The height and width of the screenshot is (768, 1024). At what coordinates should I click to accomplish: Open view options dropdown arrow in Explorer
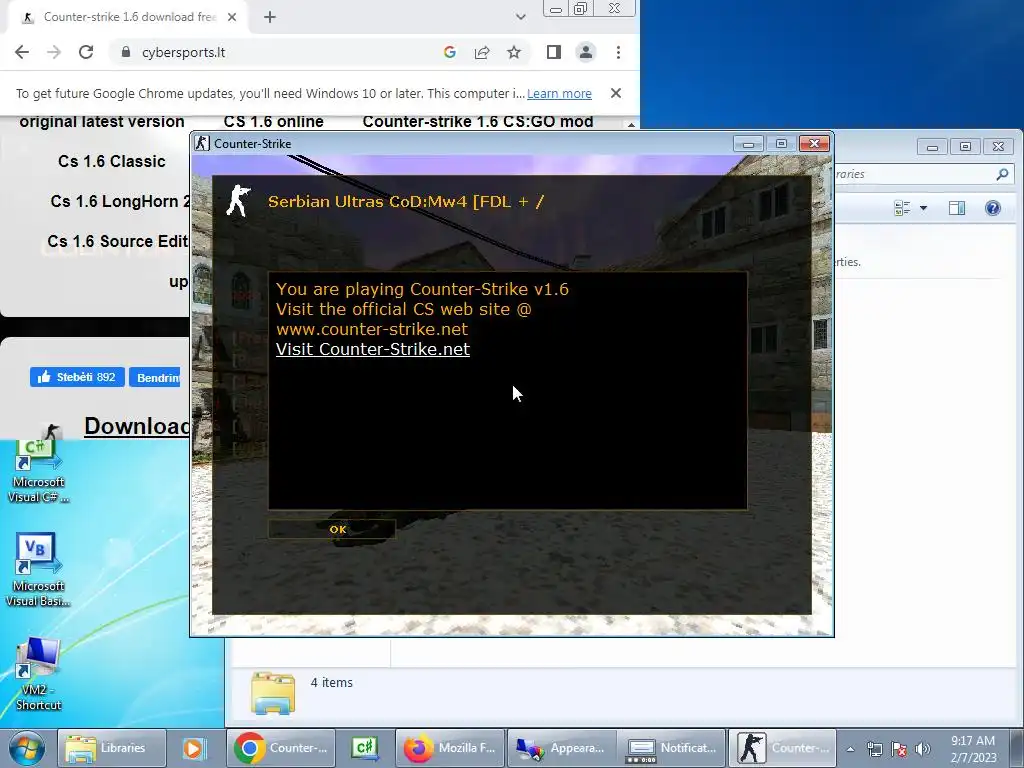923,208
